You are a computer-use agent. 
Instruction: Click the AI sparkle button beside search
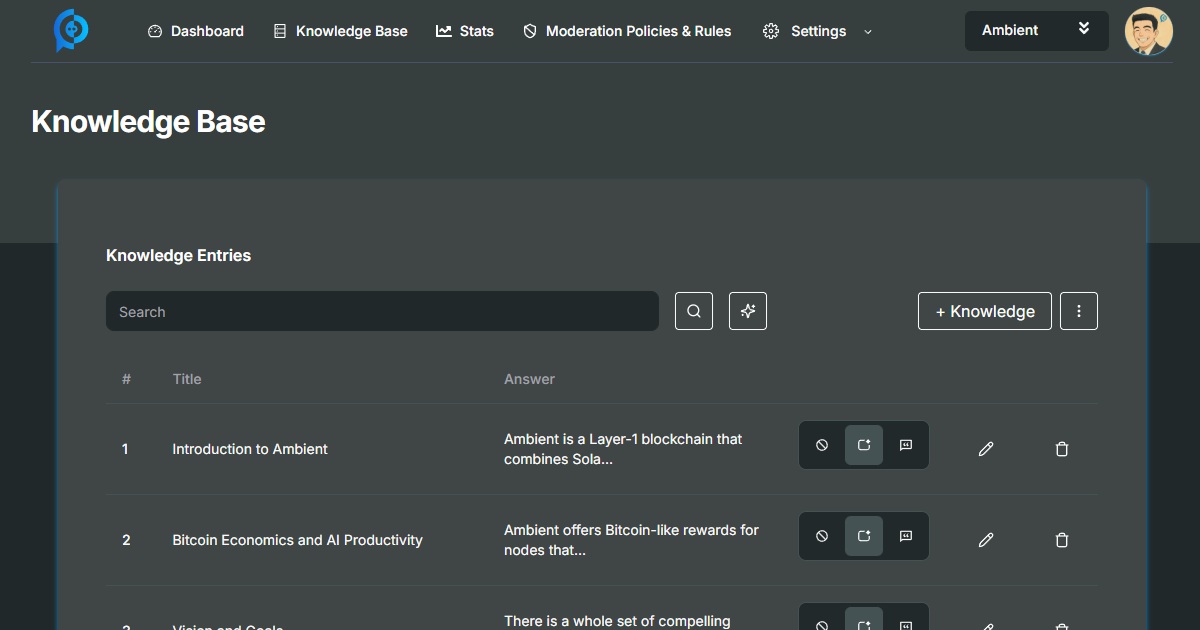coord(748,311)
